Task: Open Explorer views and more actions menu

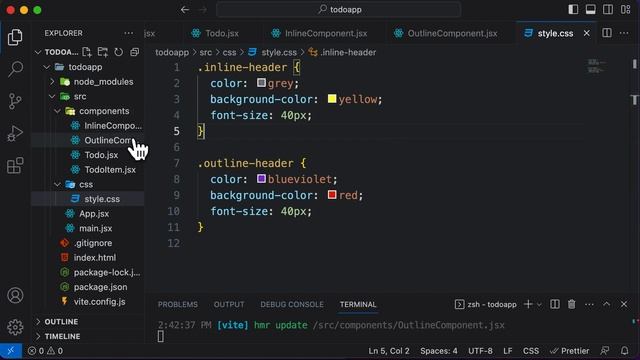Action: [x=129, y=33]
